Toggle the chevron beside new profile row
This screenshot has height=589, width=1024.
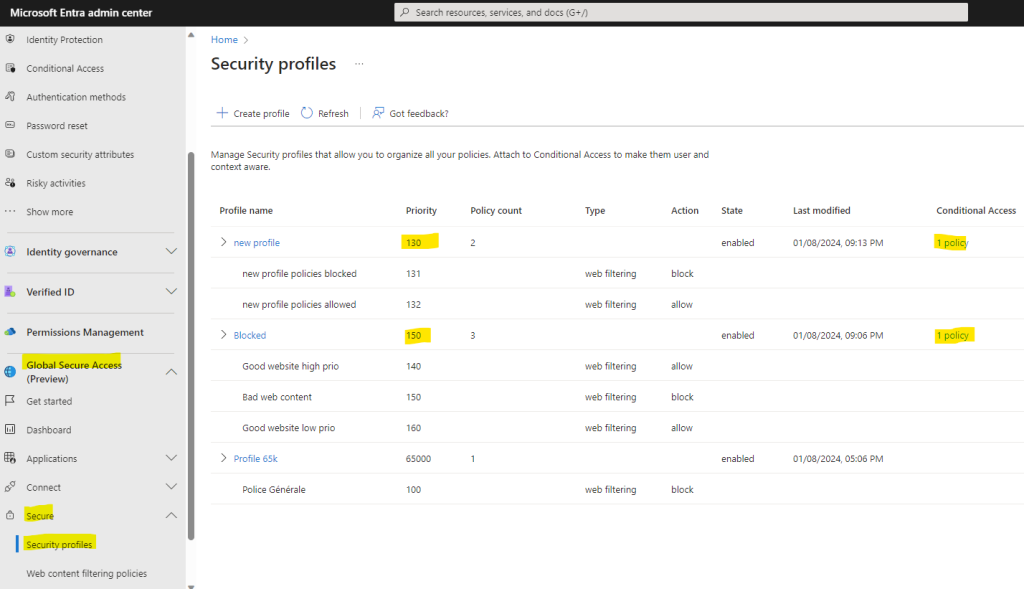tap(223, 242)
